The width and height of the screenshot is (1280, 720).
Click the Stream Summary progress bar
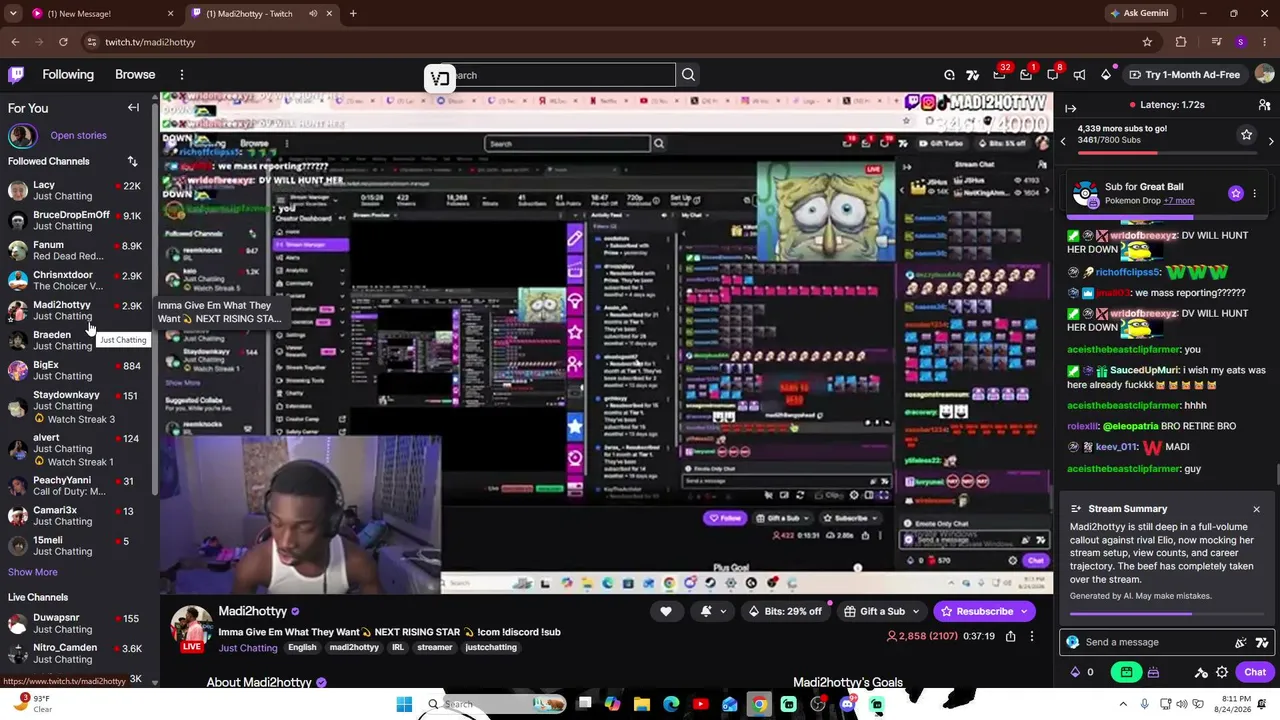tap(1167, 614)
